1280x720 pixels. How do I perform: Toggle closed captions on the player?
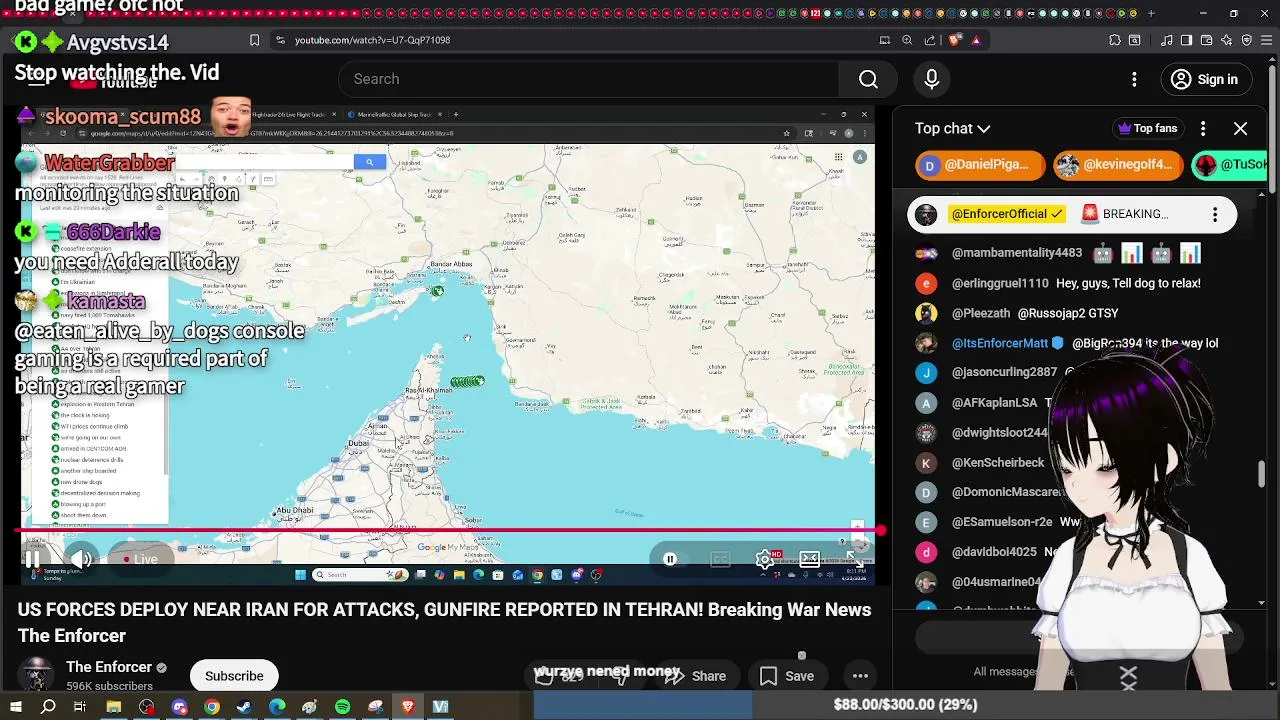click(x=720, y=559)
